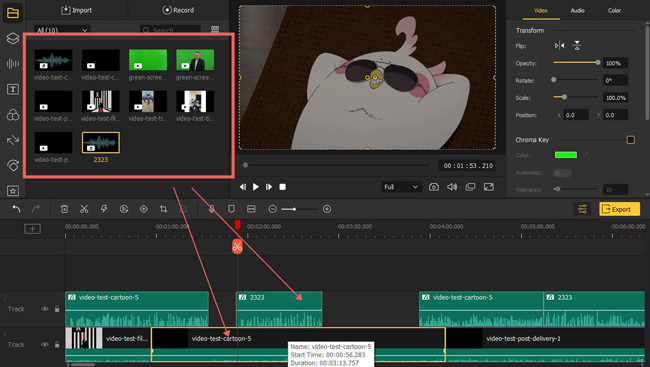Click the yellow Export button
650x367 pixels.
[619, 209]
